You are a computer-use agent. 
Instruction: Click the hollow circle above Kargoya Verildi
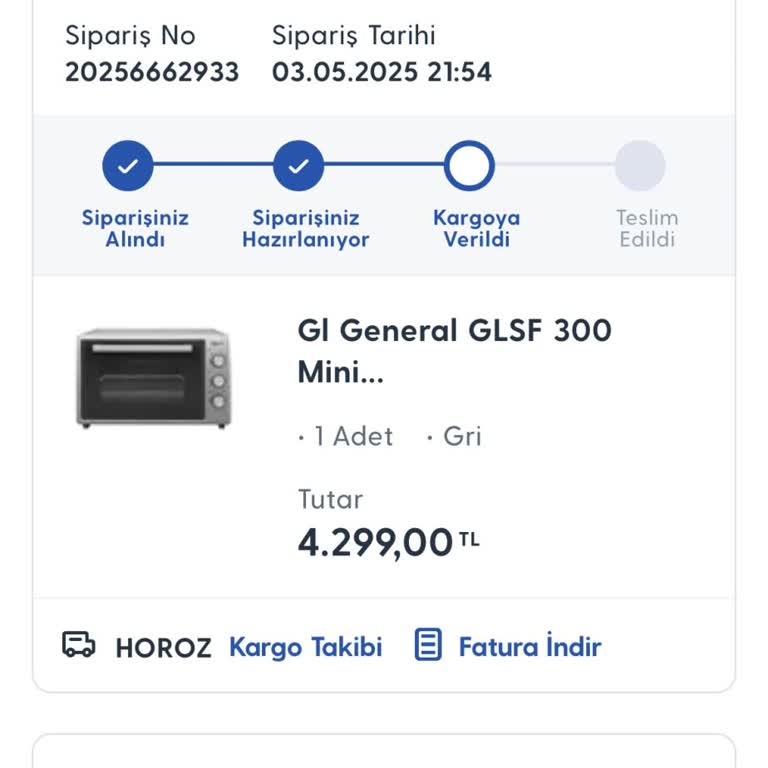[x=469, y=166]
